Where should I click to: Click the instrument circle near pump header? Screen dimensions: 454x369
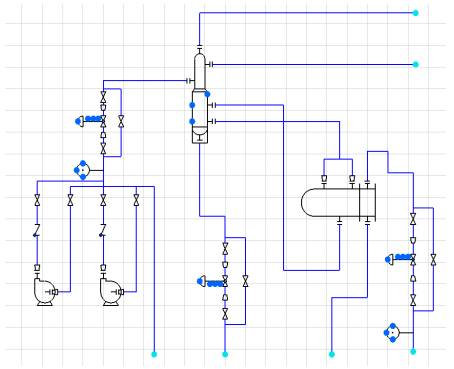coord(82,170)
